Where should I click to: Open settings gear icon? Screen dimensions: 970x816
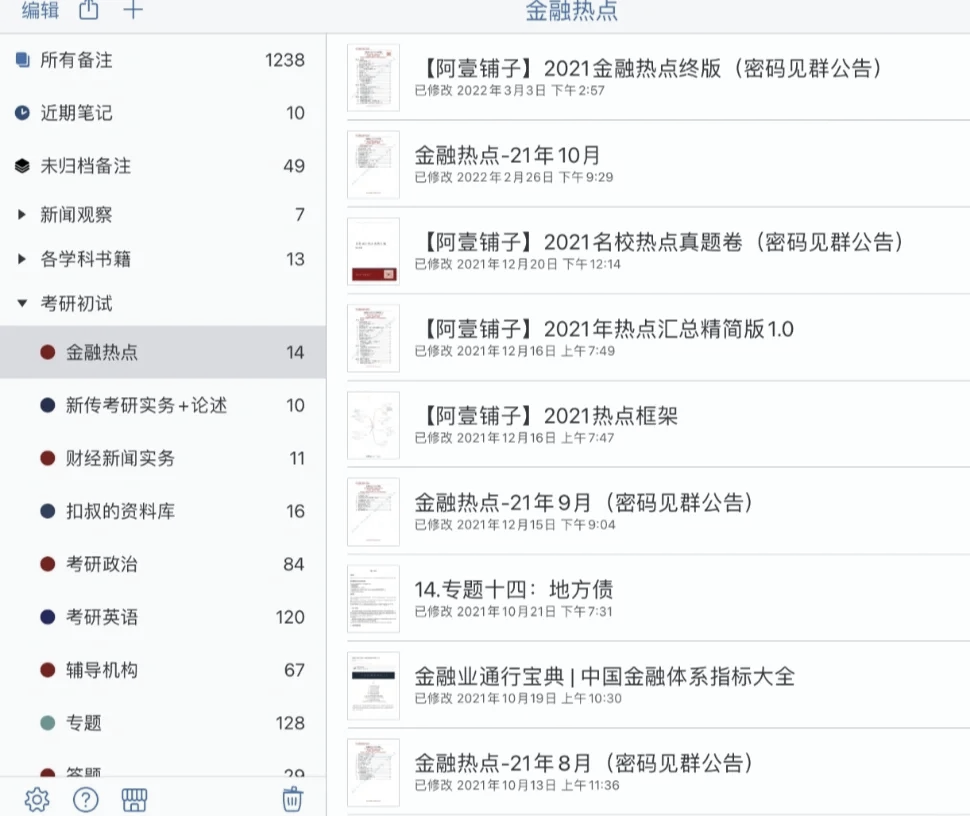[37, 799]
